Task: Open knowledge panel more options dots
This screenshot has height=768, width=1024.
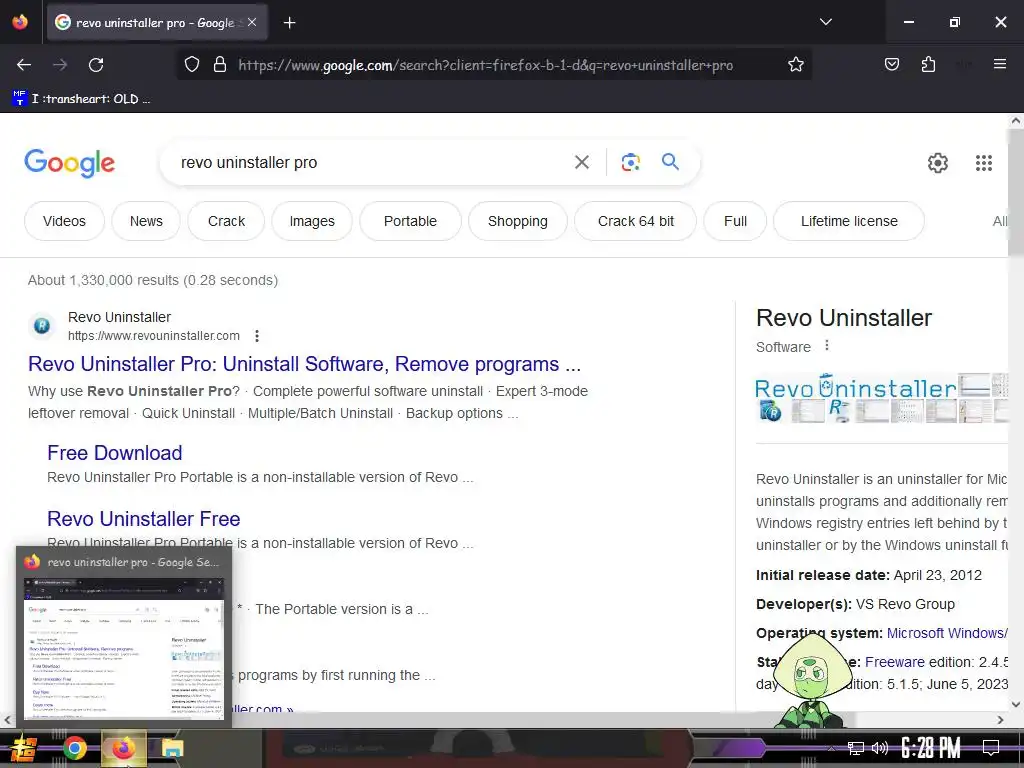Action: pos(827,345)
